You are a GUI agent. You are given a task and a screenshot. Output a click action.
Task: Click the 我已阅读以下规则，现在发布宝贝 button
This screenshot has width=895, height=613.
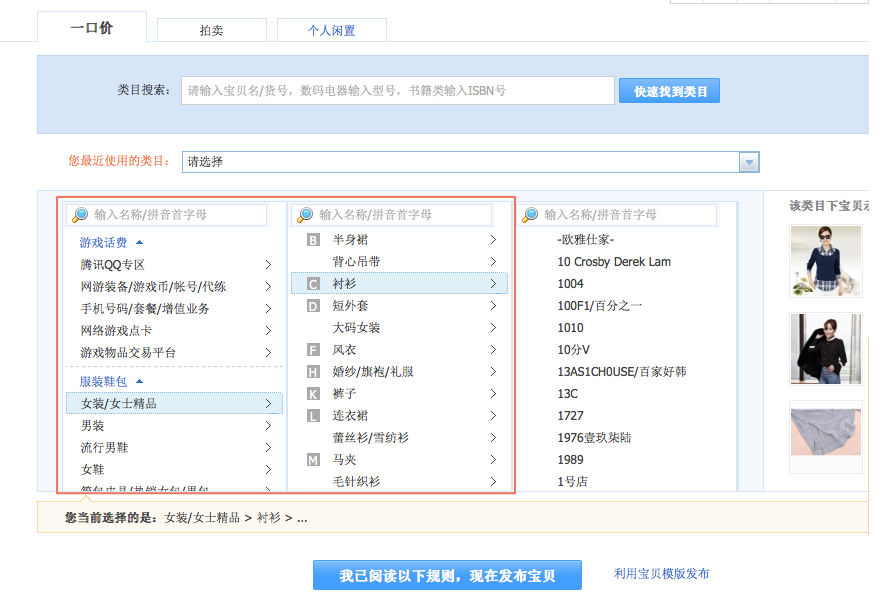coord(446,574)
